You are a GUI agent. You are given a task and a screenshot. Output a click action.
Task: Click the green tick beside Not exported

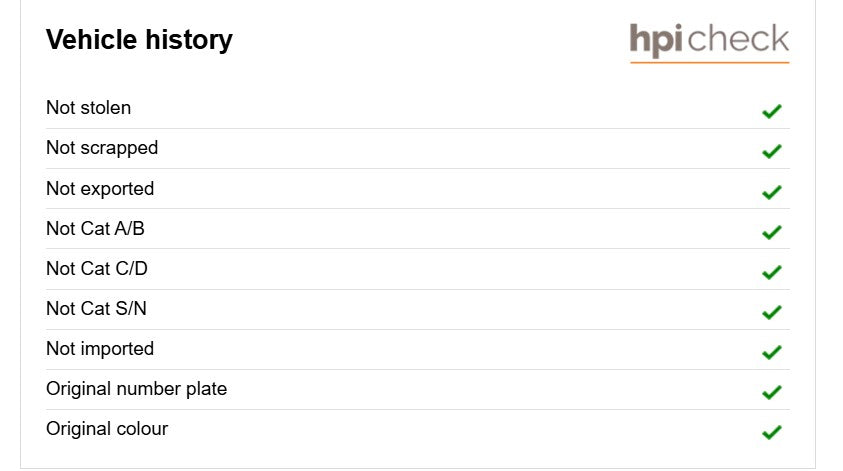pyautogui.click(x=771, y=191)
